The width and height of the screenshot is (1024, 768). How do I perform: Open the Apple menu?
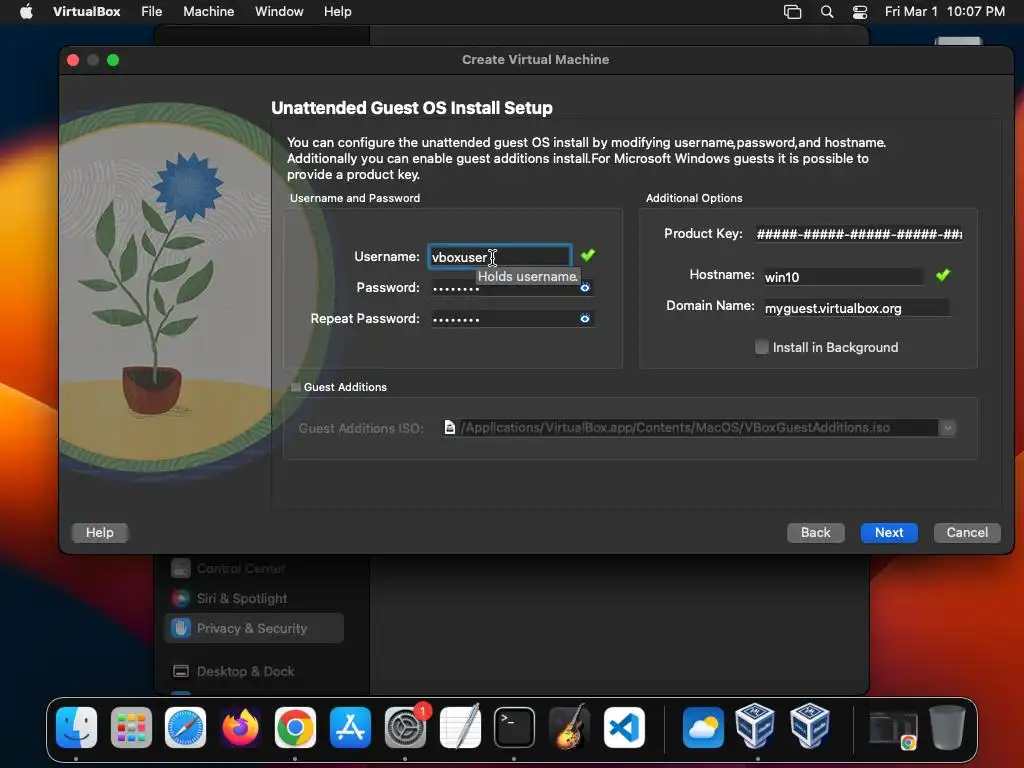point(26,12)
